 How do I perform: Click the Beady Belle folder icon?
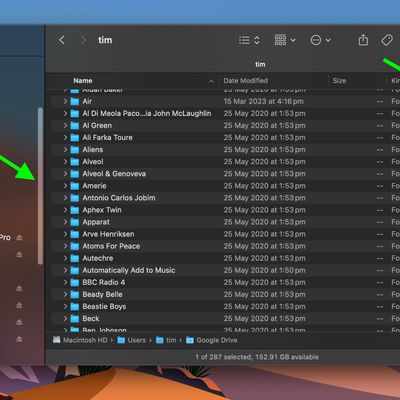75,295
